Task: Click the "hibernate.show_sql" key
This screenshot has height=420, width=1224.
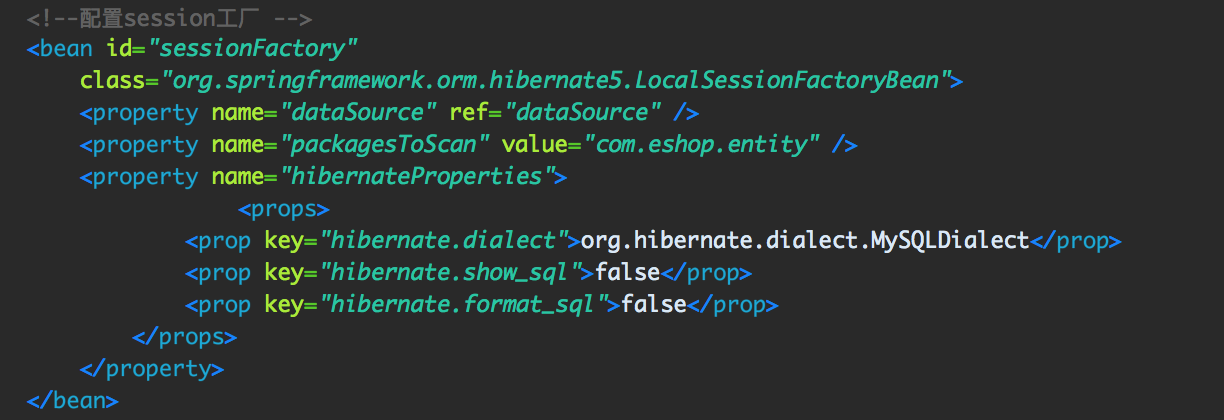Action: click(x=455, y=272)
